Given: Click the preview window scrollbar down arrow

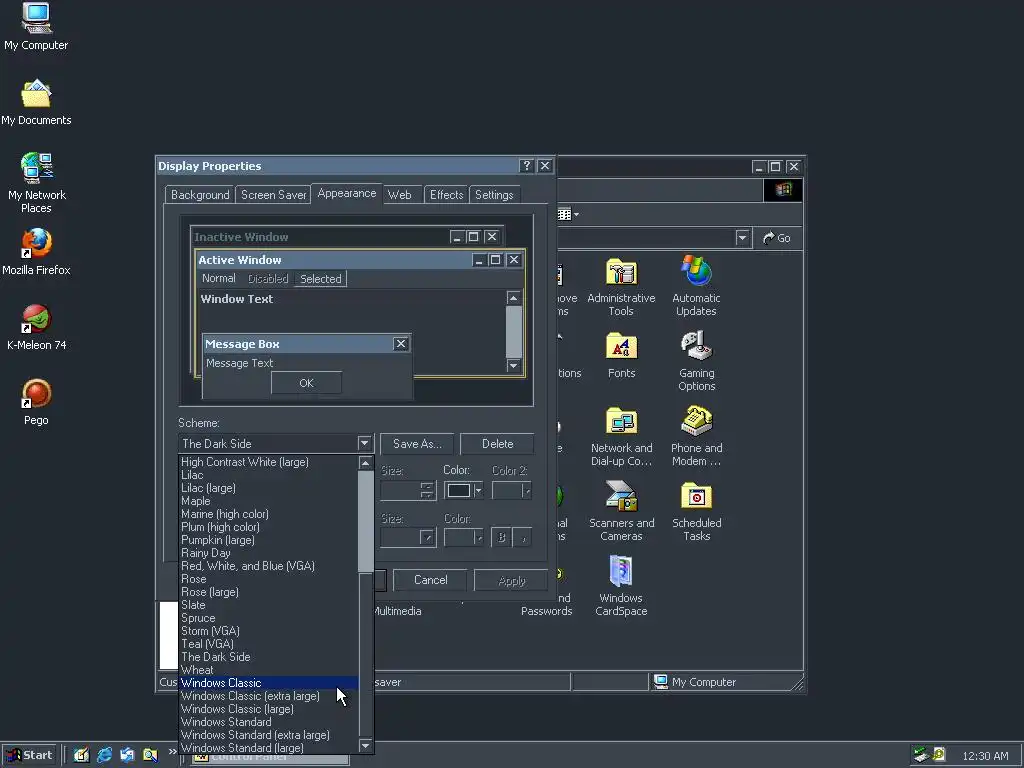Looking at the screenshot, I should pos(514,366).
